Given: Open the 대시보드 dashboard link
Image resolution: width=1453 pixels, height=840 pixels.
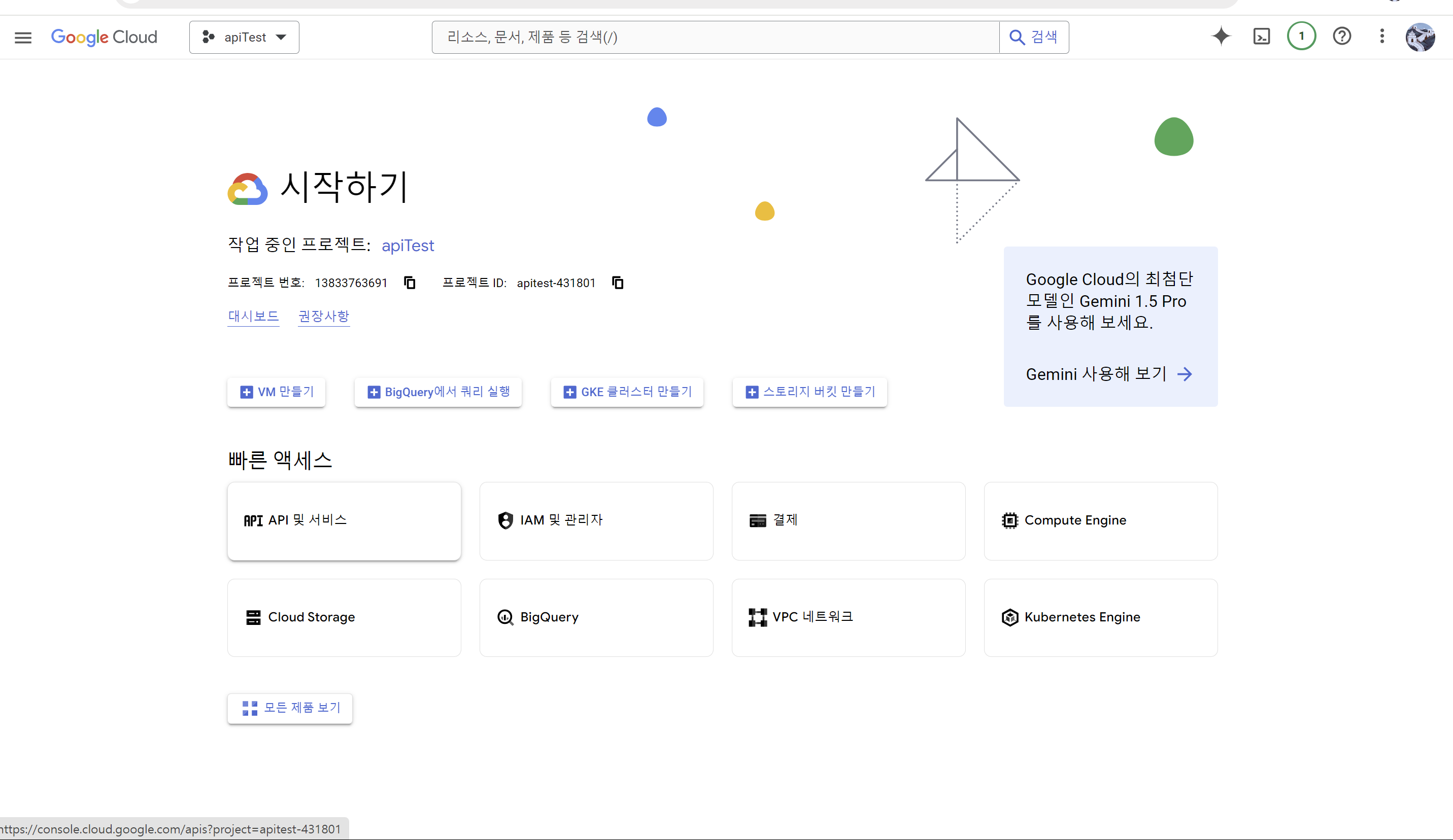Looking at the screenshot, I should coord(253,317).
